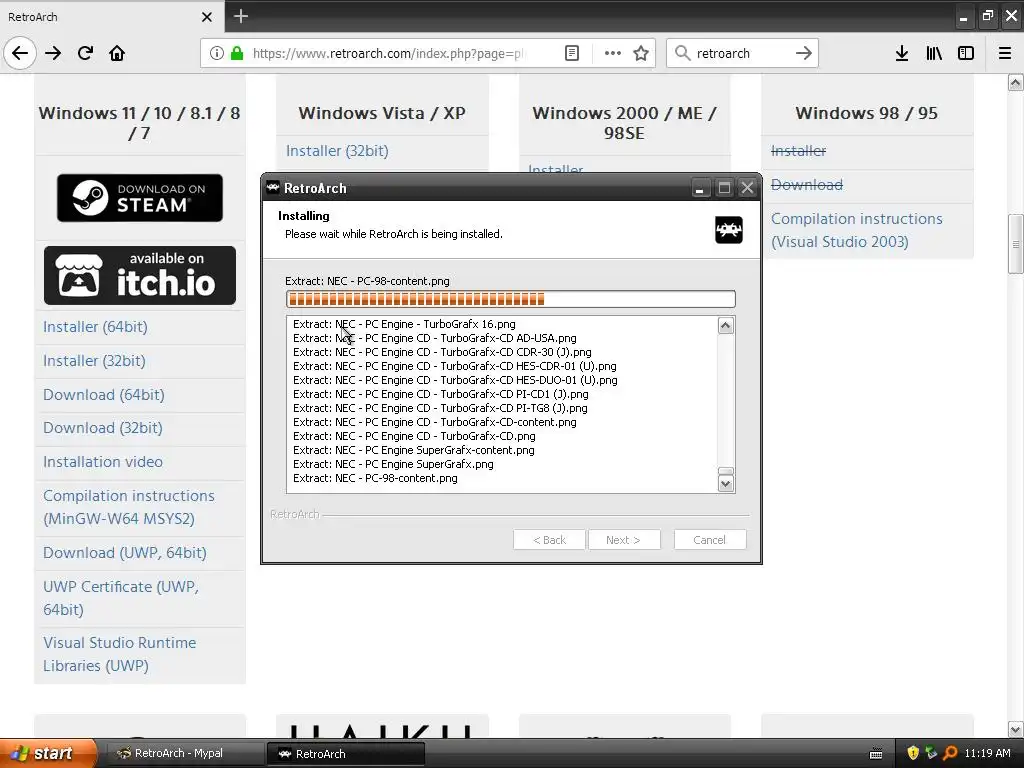Open Download (64bit) link
1024x768 pixels.
point(104,394)
